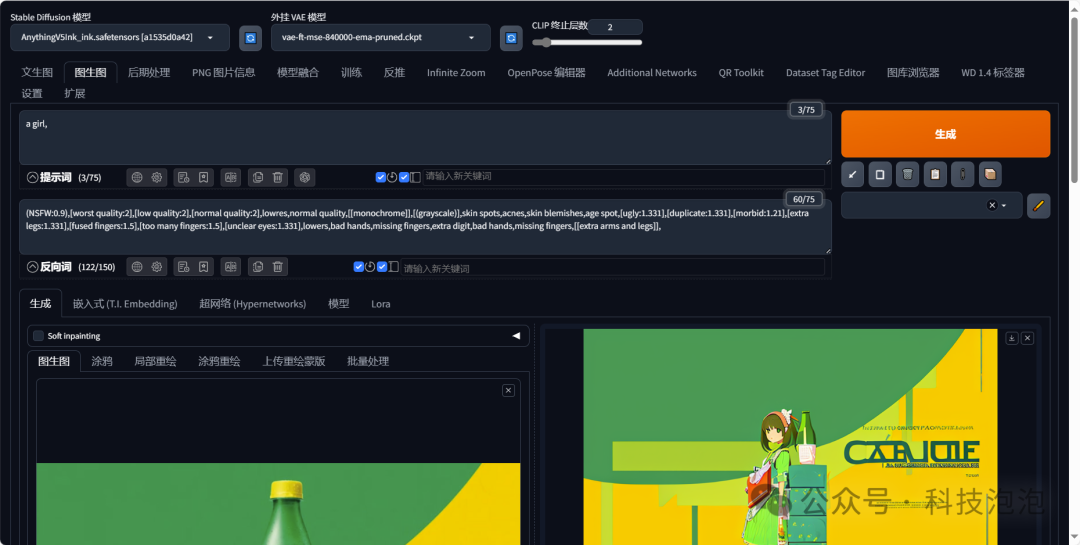The width and height of the screenshot is (1080, 545).
Task: Adjust the CLIP 终止层数 slider
Action: pyautogui.click(x=587, y=43)
